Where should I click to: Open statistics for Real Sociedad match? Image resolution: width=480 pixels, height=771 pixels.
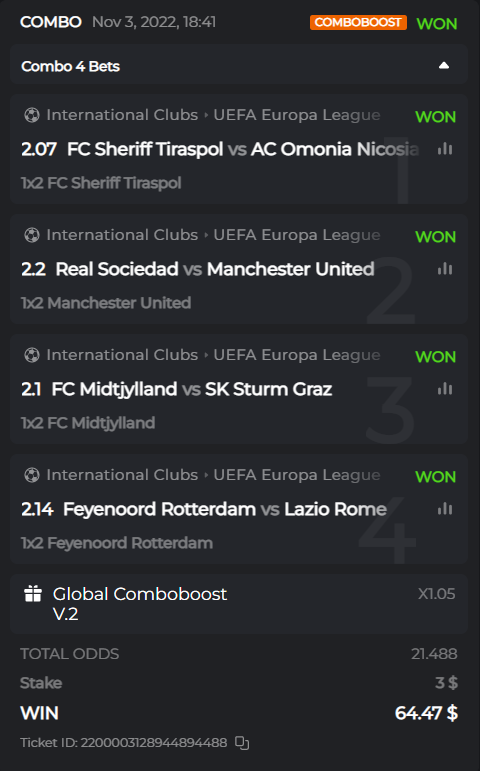tap(445, 268)
